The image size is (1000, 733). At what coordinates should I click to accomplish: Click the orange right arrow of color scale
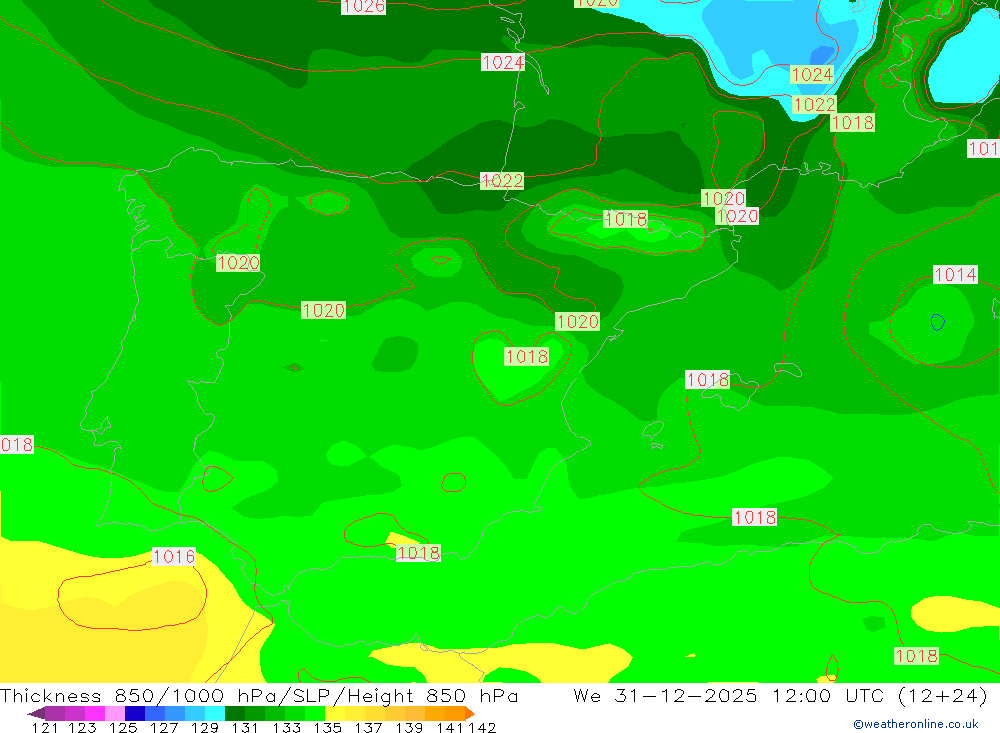click(470, 713)
